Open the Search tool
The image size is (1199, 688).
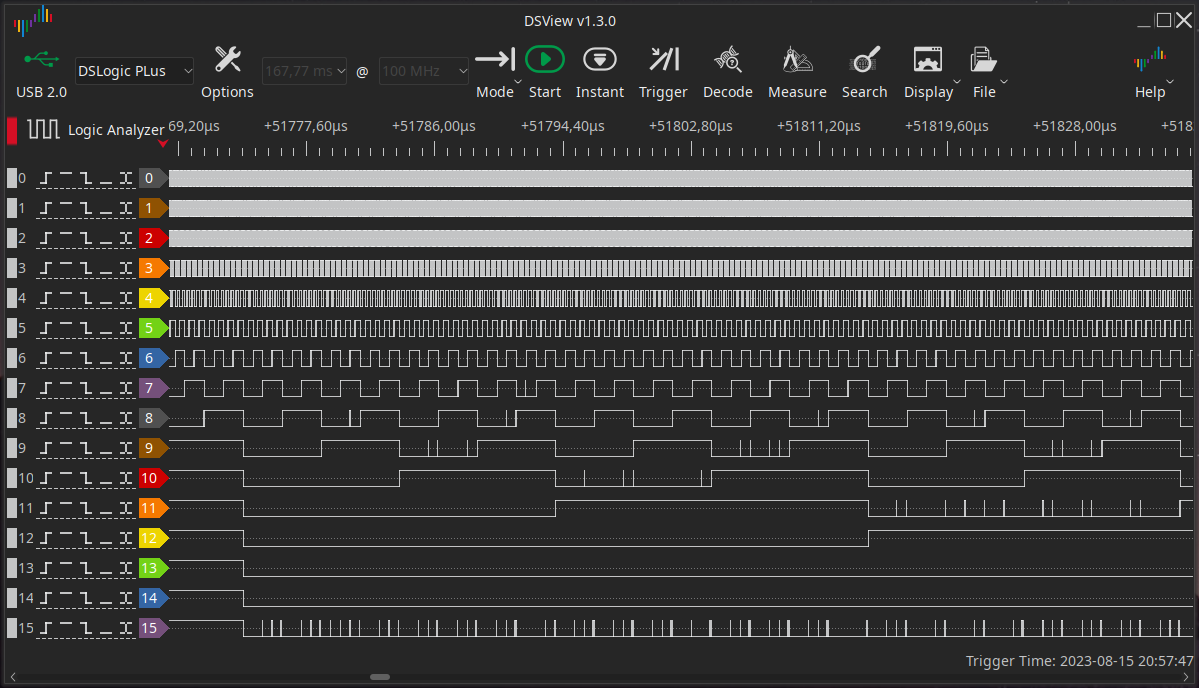(x=864, y=59)
